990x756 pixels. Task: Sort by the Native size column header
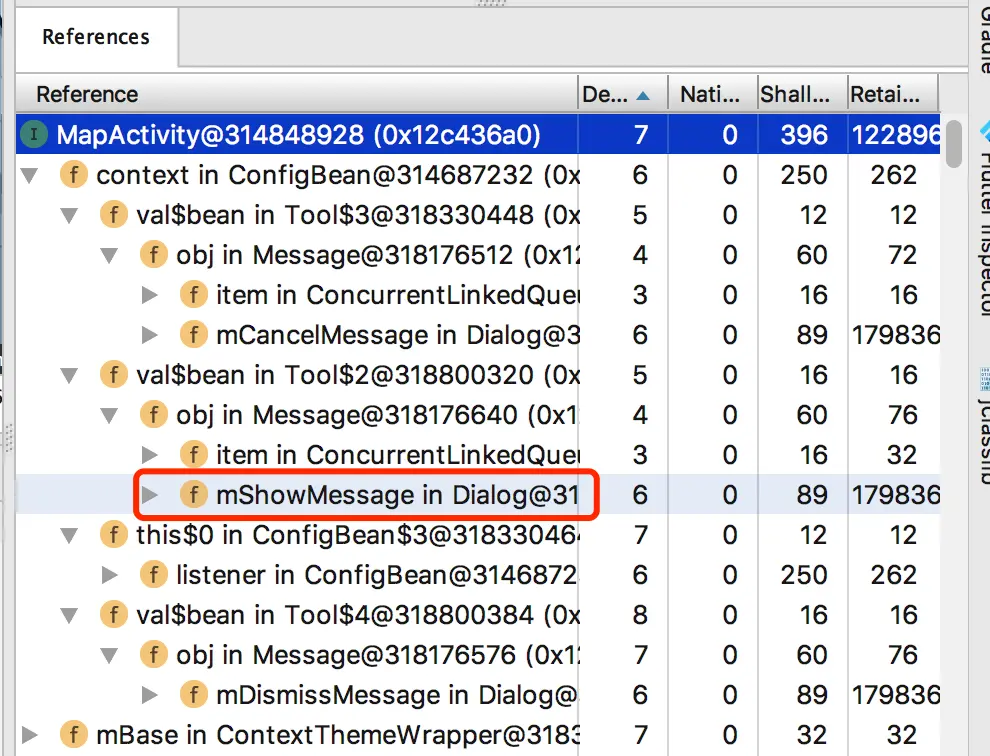(x=713, y=94)
